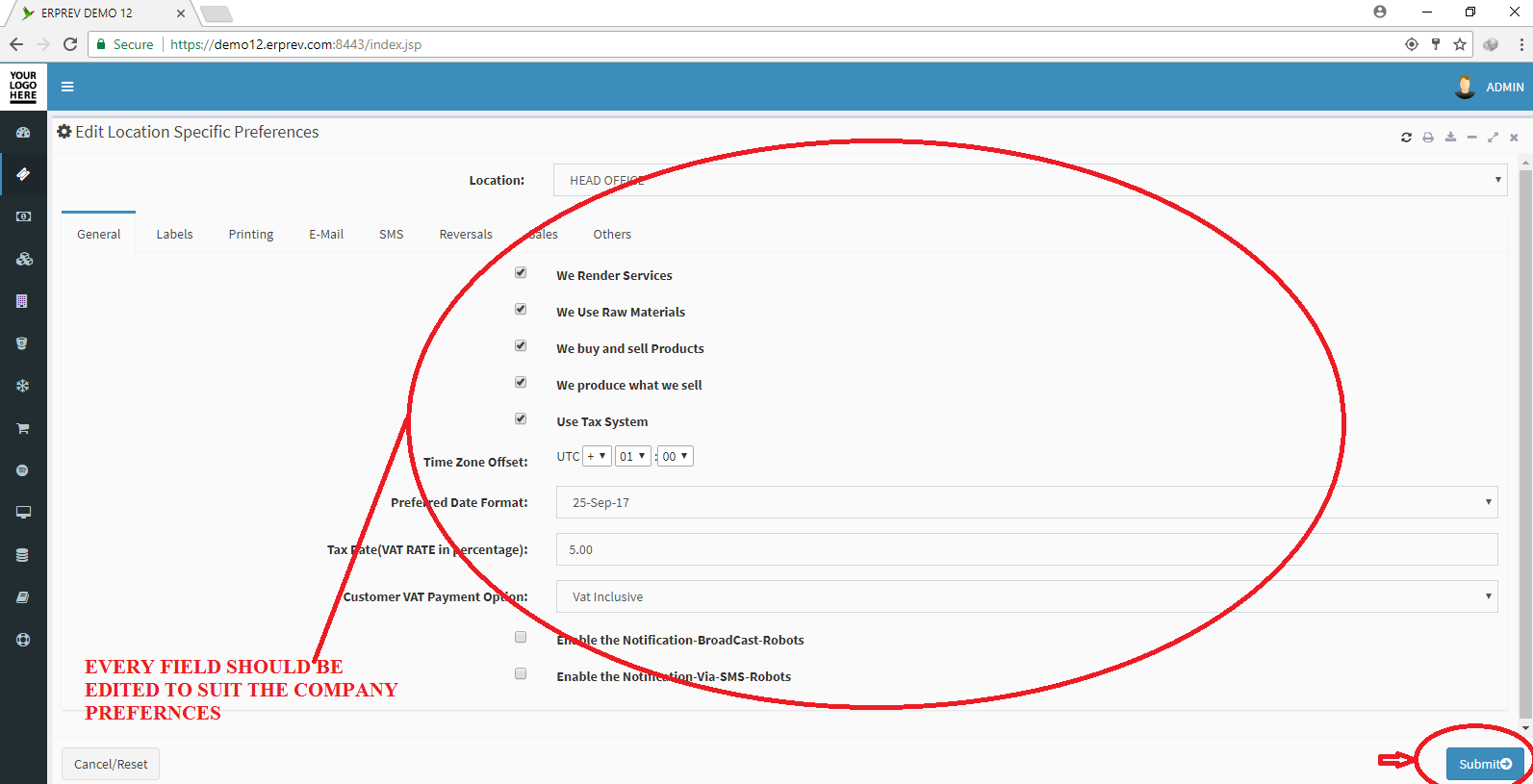Image resolution: width=1533 pixels, height=784 pixels.
Task: Click the Tax Rate input field
Action: (x=1027, y=549)
